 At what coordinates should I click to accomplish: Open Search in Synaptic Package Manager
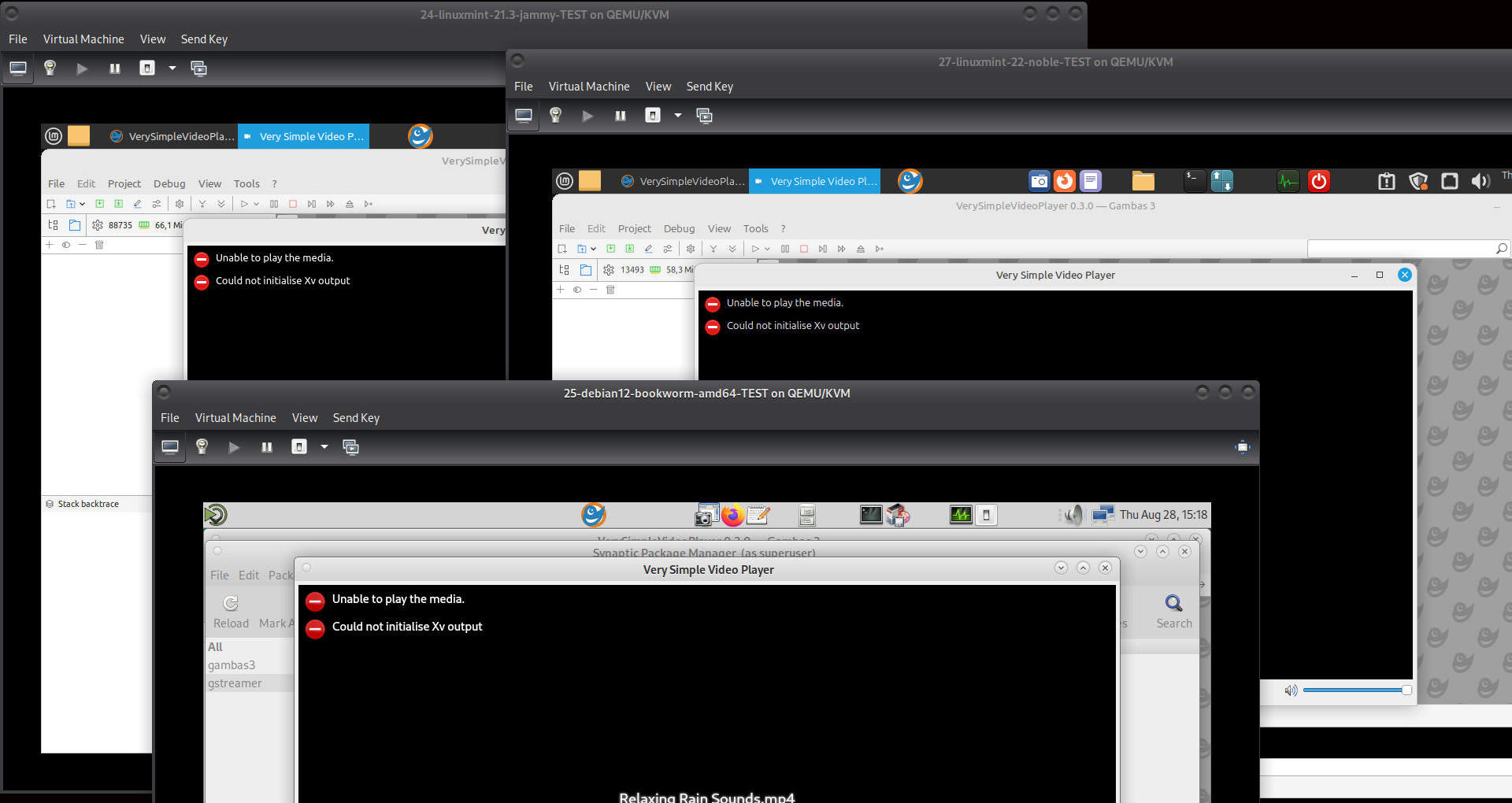pos(1174,612)
